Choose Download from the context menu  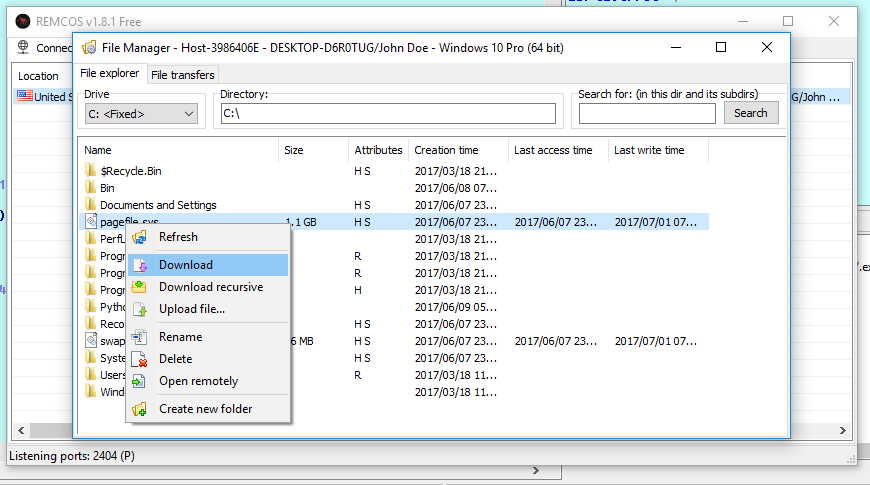click(x=208, y=265)
